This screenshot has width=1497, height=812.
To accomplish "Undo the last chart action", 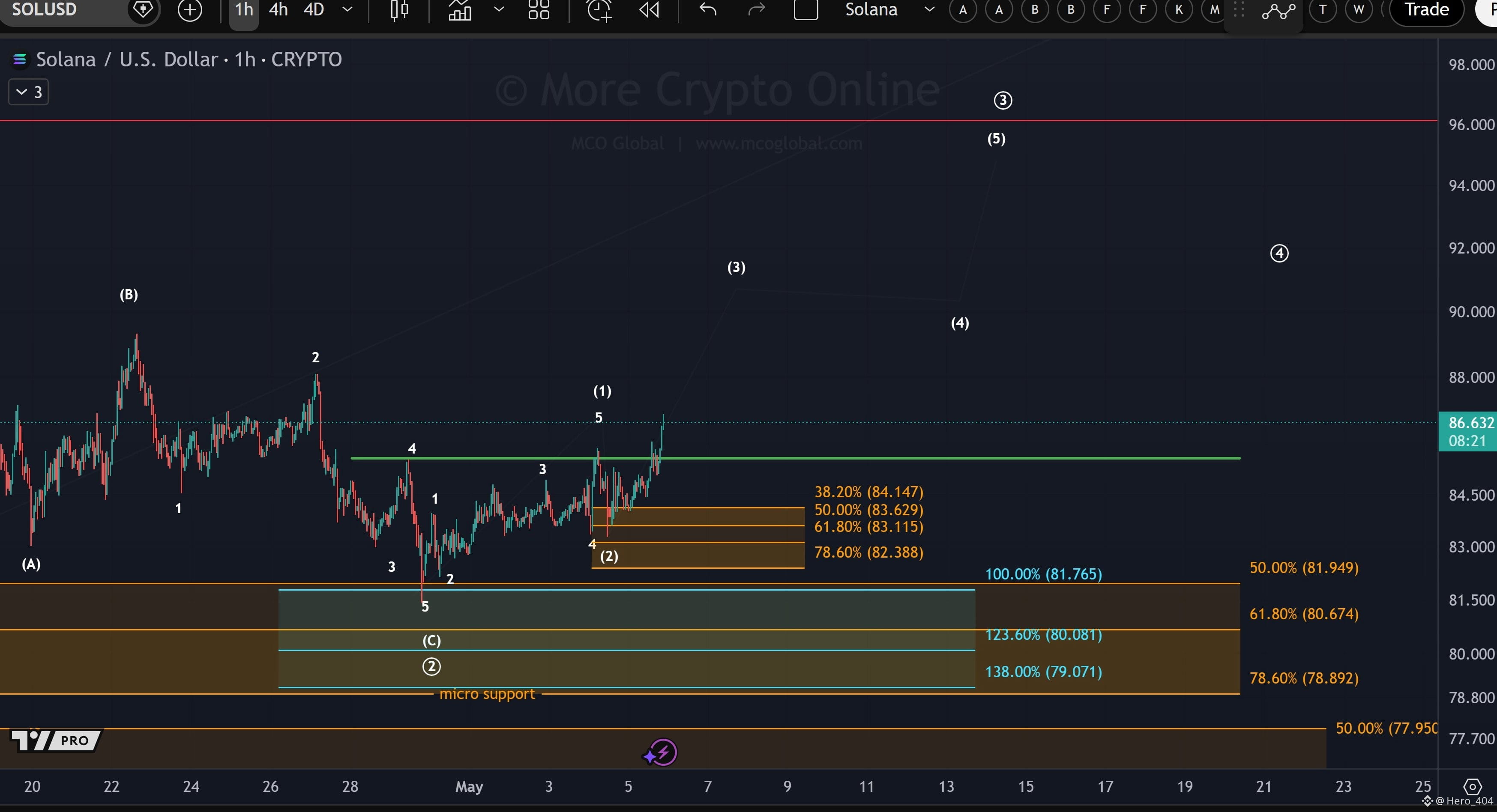I will (707, 10).
